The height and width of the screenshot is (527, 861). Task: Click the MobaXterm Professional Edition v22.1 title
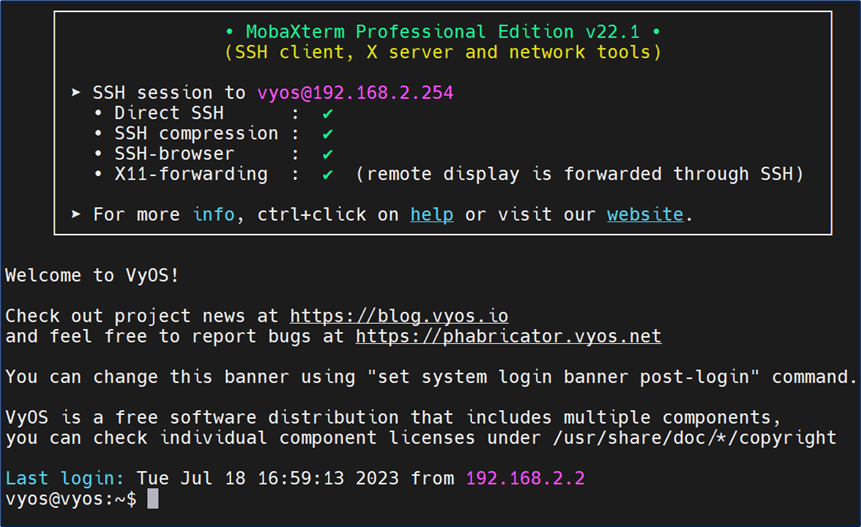442,31
